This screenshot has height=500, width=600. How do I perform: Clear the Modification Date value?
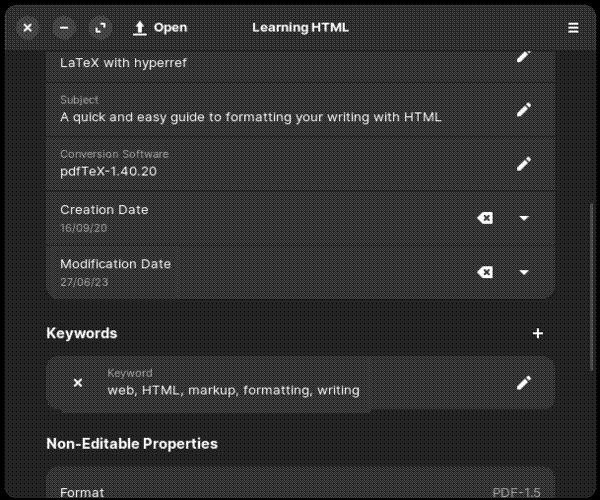point(485,272)
